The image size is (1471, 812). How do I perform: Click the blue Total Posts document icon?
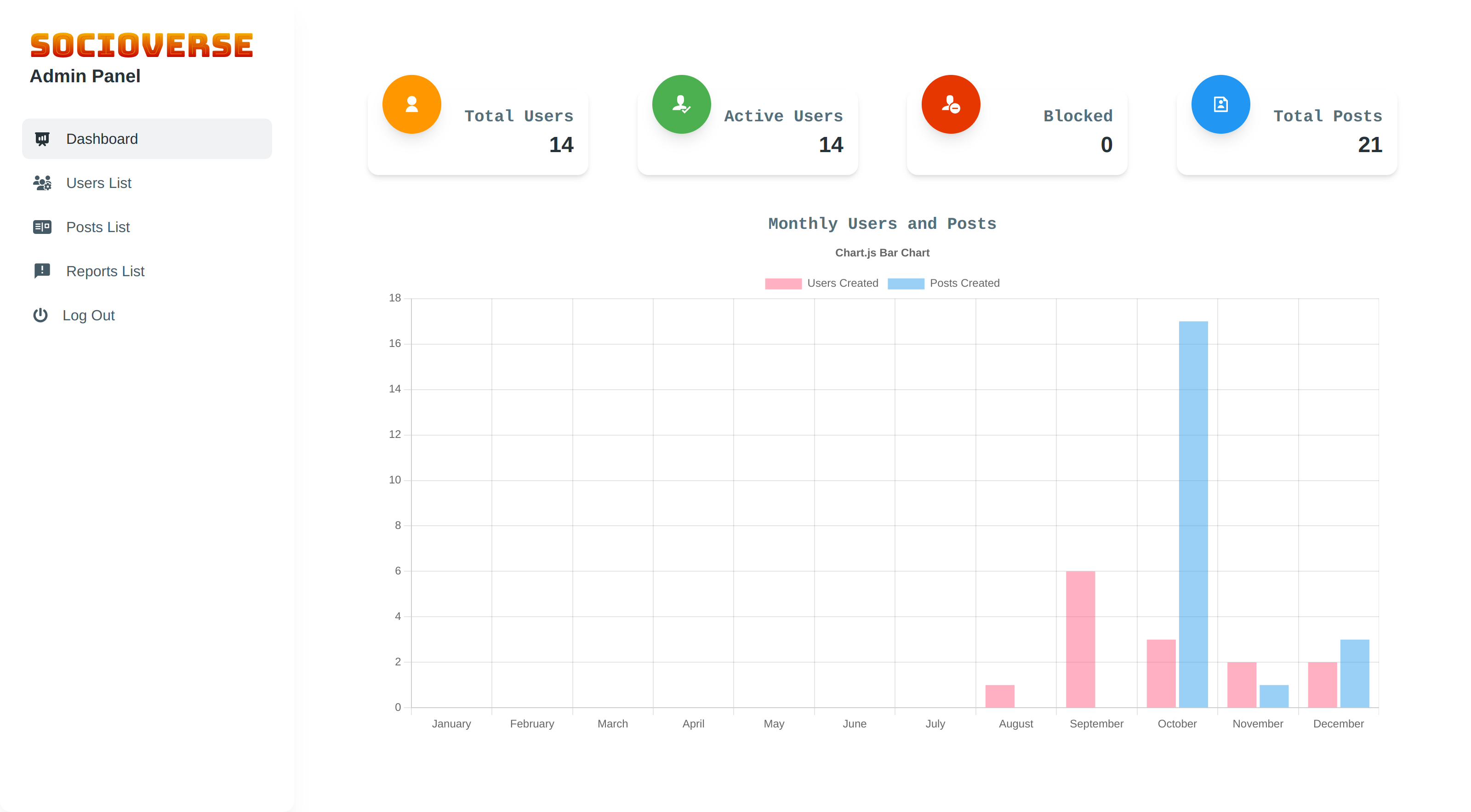pos(1221,104)
